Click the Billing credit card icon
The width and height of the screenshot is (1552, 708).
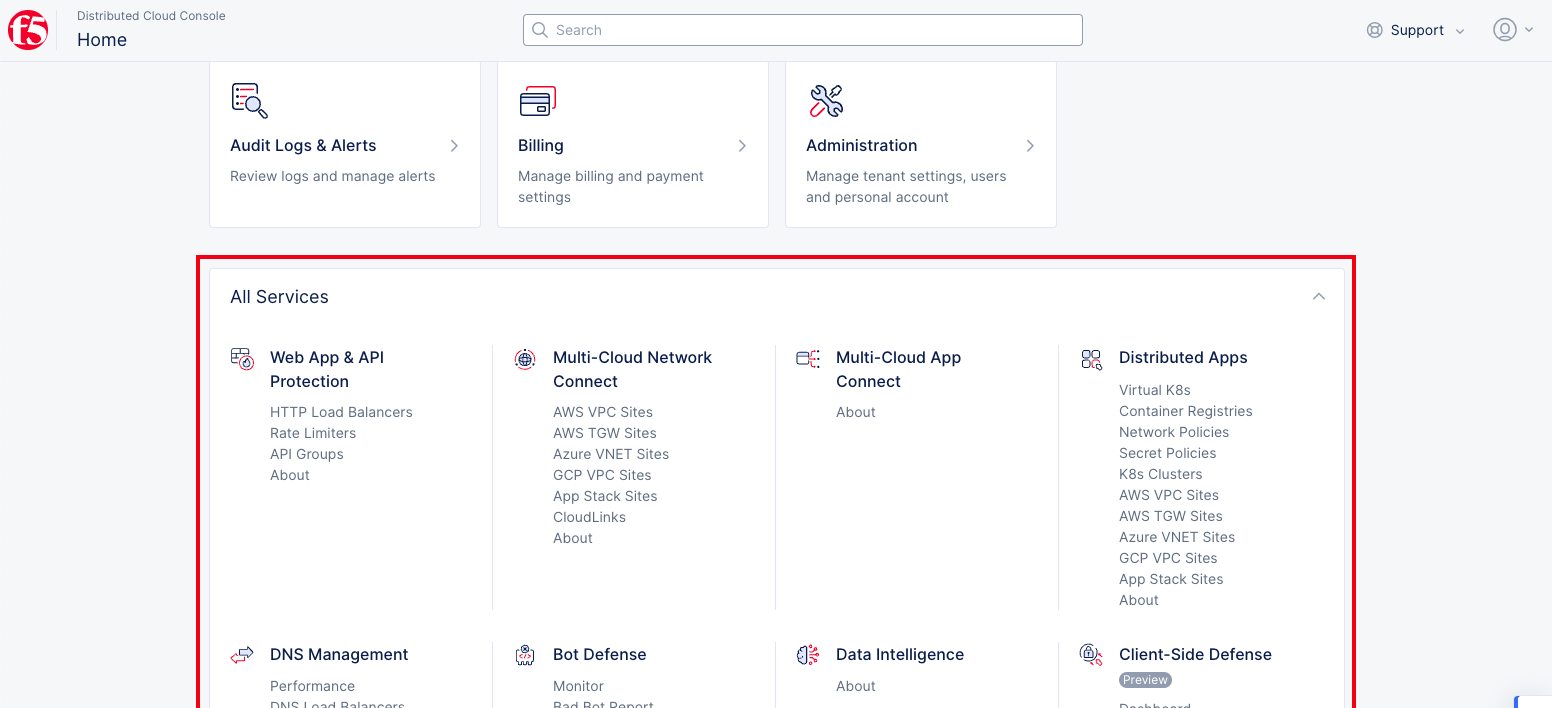[537, 100]
